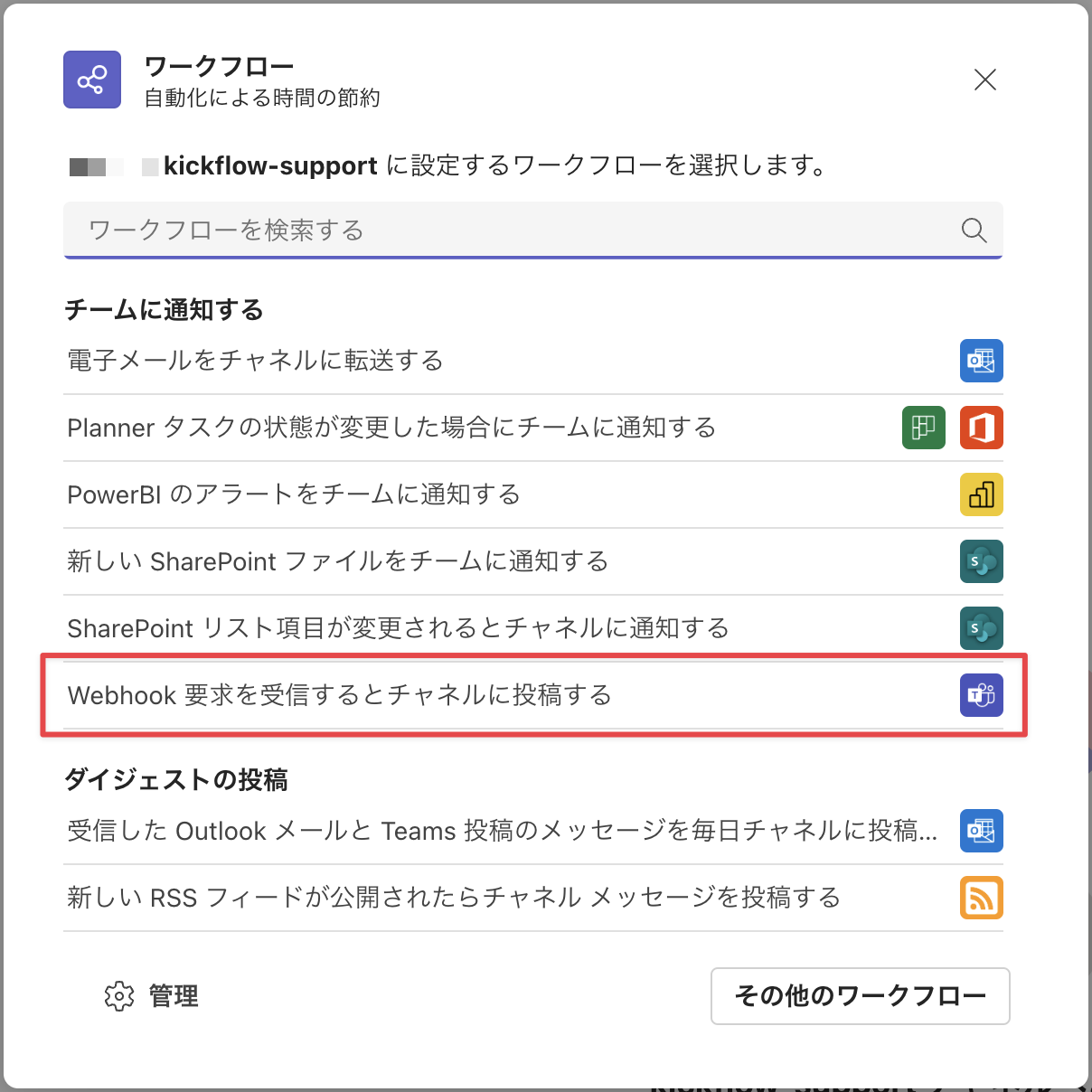This screenshot has width=1092, height=1092.
Task: Click the orange RSS feed icon
Action: pos(982,898)
